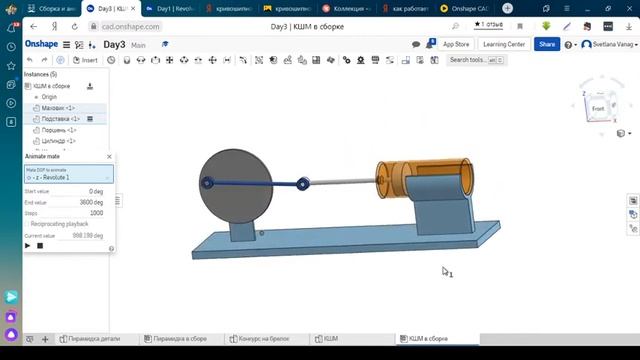Select the Маховик <1> instance
The width and height of the screenshot is (640, 360).
click(58, 108)
